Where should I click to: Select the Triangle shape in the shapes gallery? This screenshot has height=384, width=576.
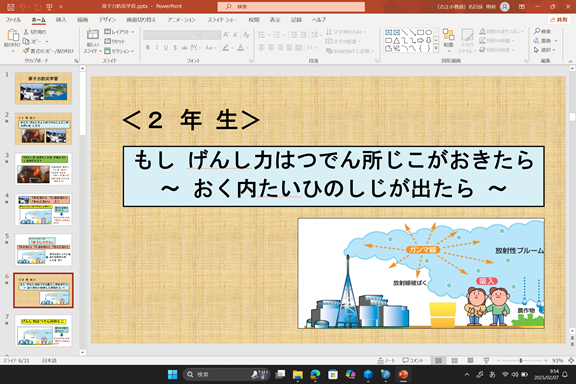[x=396, y=40]
